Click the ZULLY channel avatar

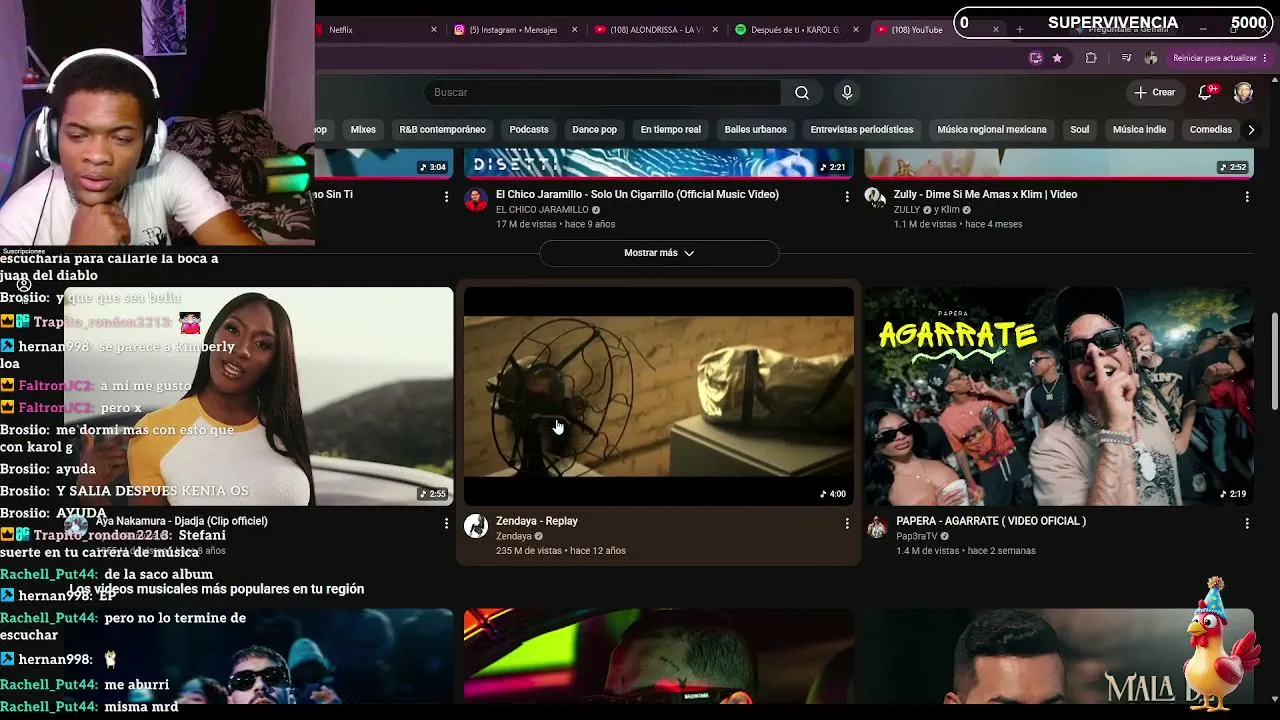coord(877,199)
